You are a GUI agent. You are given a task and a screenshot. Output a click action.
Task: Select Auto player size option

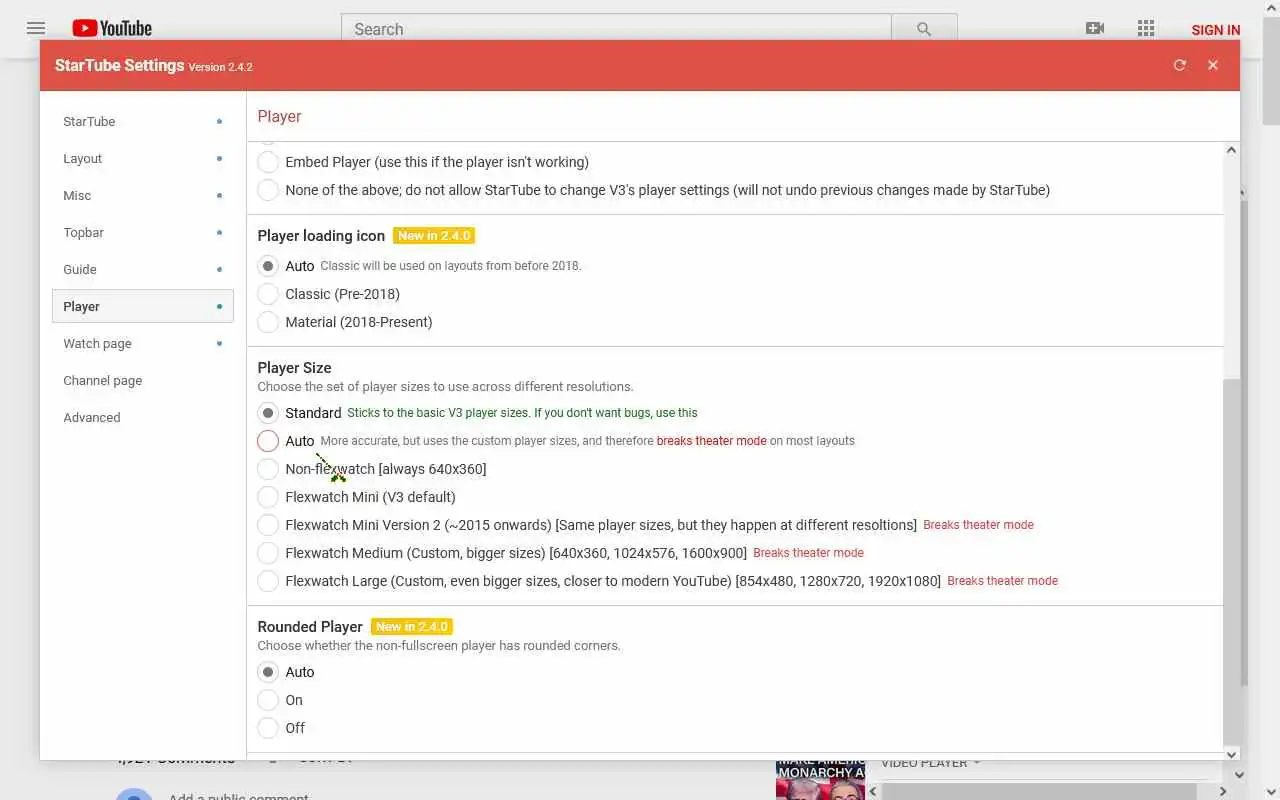tap(268, 441)
